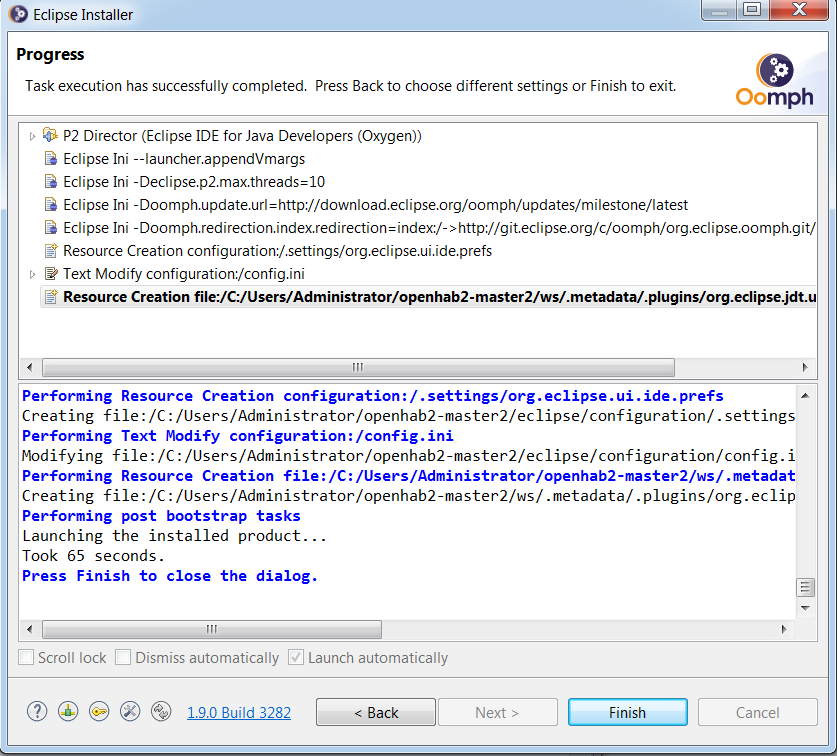Go back with the Back button
Viewport: 837px width, 756px height.
[376, 712]
